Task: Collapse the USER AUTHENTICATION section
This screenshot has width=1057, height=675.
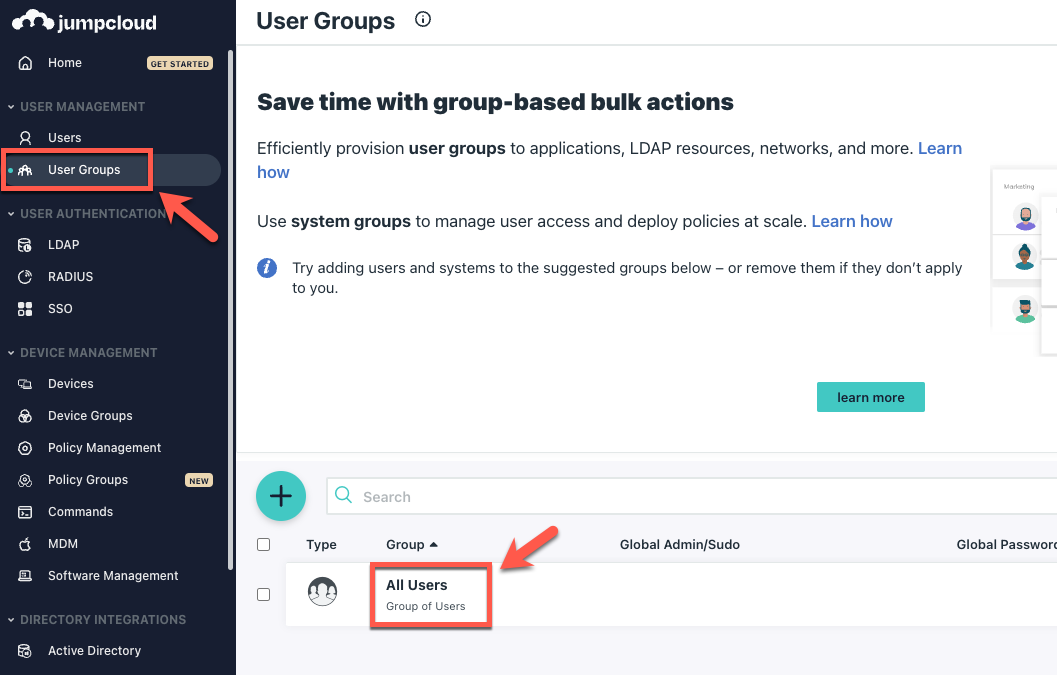Action: (11, 214)
